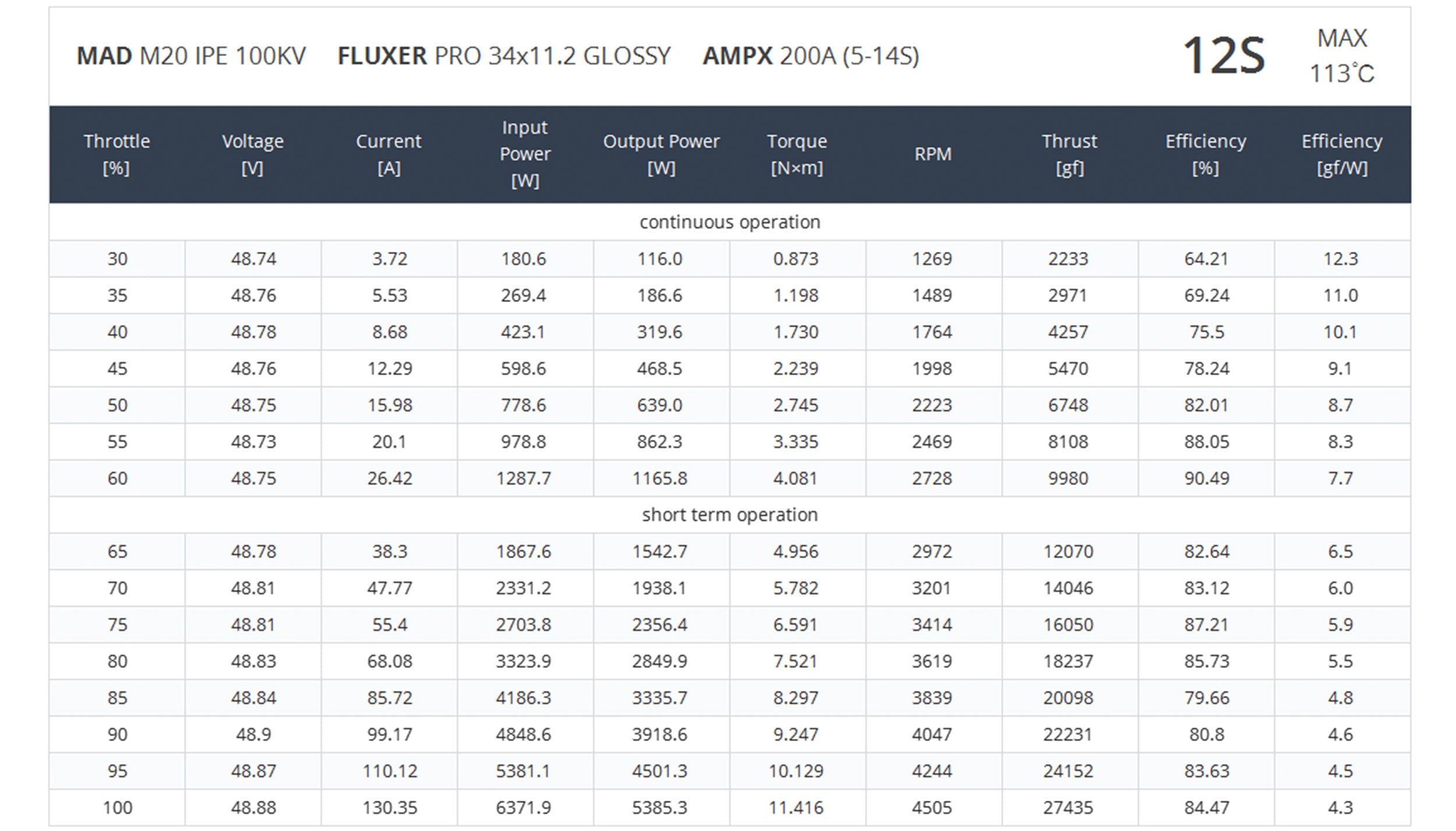Select the Input Power [W] header
1456x831 pixels.
525,154
